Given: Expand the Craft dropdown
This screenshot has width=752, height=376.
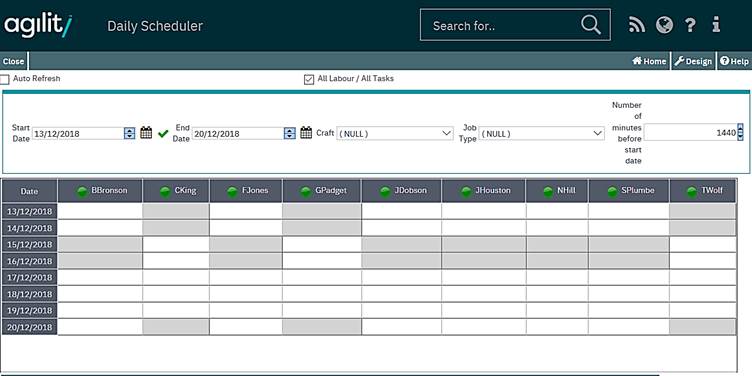Looking at the screenshot, I should tap(395, 133).
